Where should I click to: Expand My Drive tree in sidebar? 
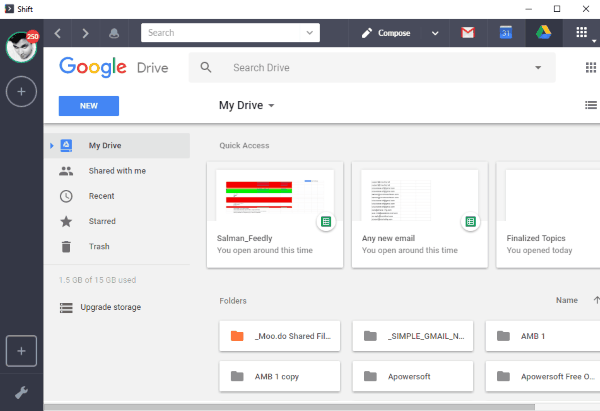point(52,146)
